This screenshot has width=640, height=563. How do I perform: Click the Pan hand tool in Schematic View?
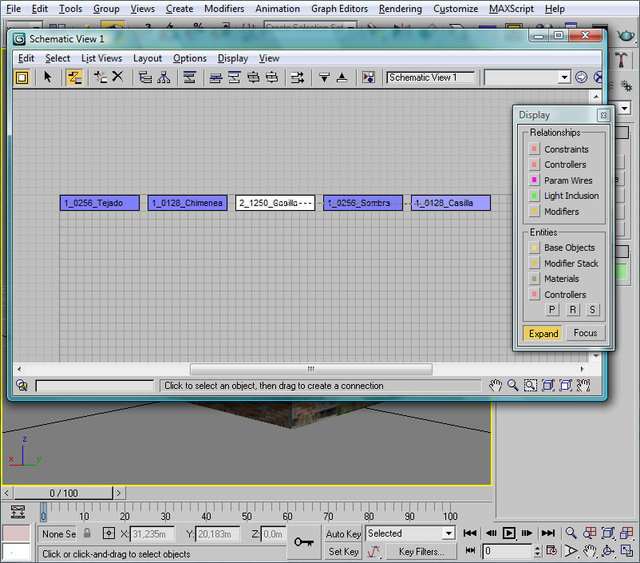pos(495,385)
